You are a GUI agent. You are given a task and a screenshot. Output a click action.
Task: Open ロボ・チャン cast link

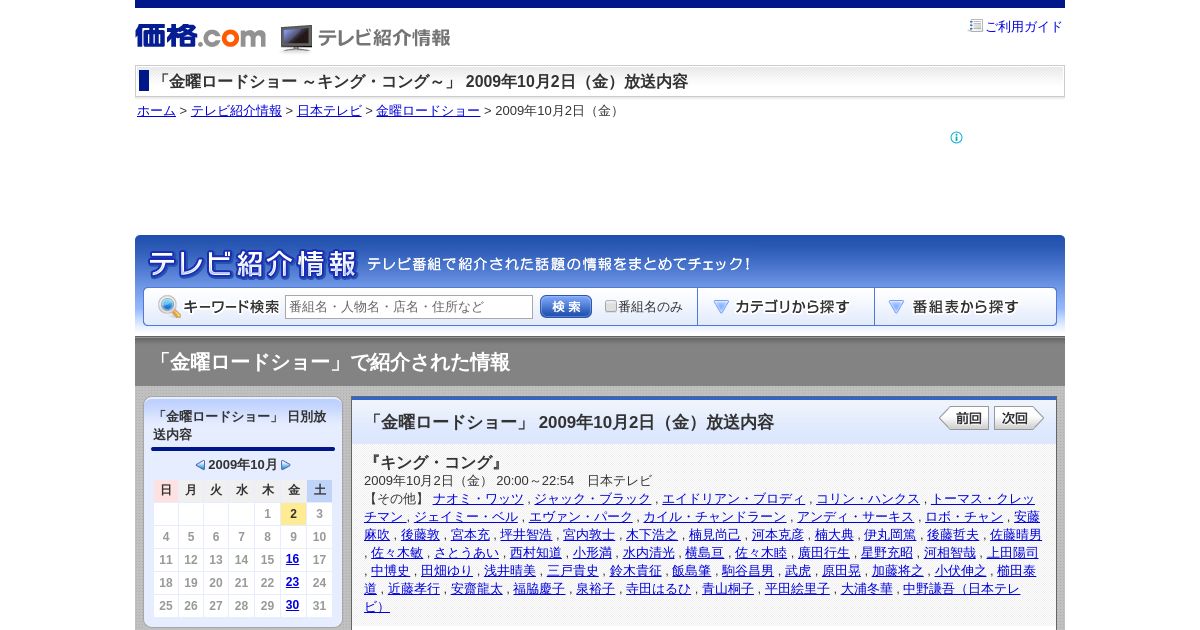[x=964, y=517]
